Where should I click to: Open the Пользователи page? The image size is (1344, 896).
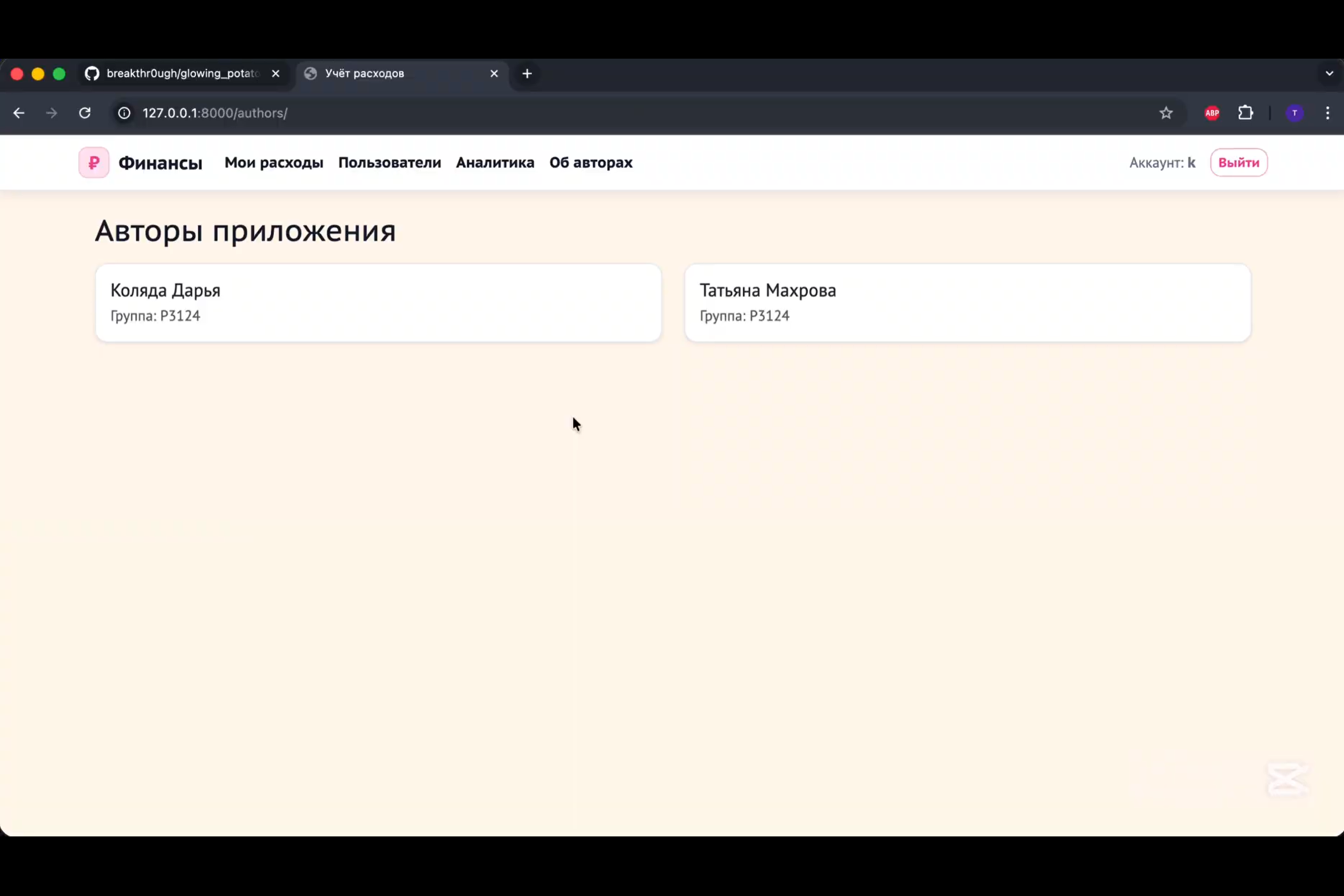[389, 163]
